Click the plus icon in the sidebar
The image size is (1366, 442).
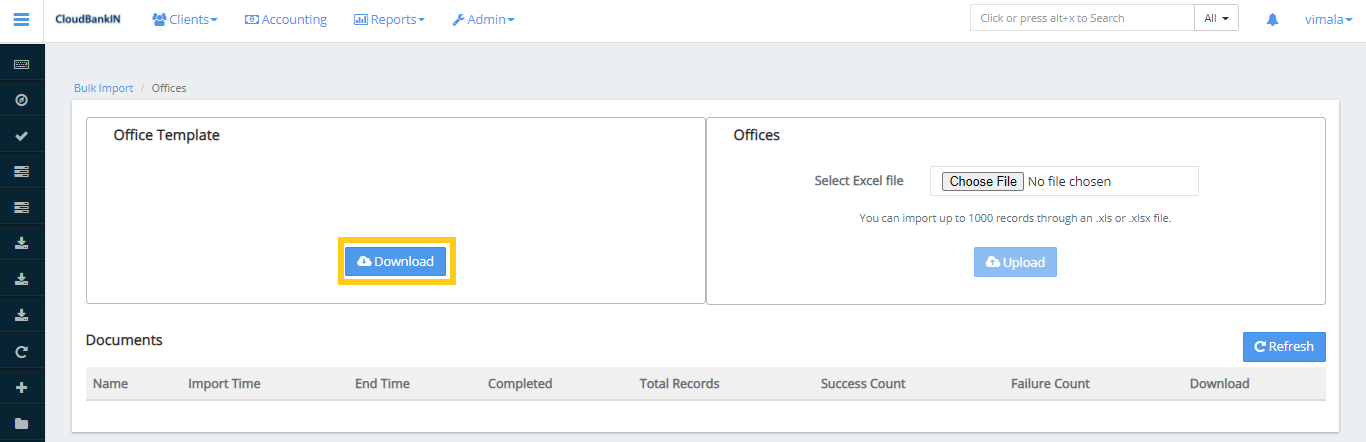[x=21, y=388]
